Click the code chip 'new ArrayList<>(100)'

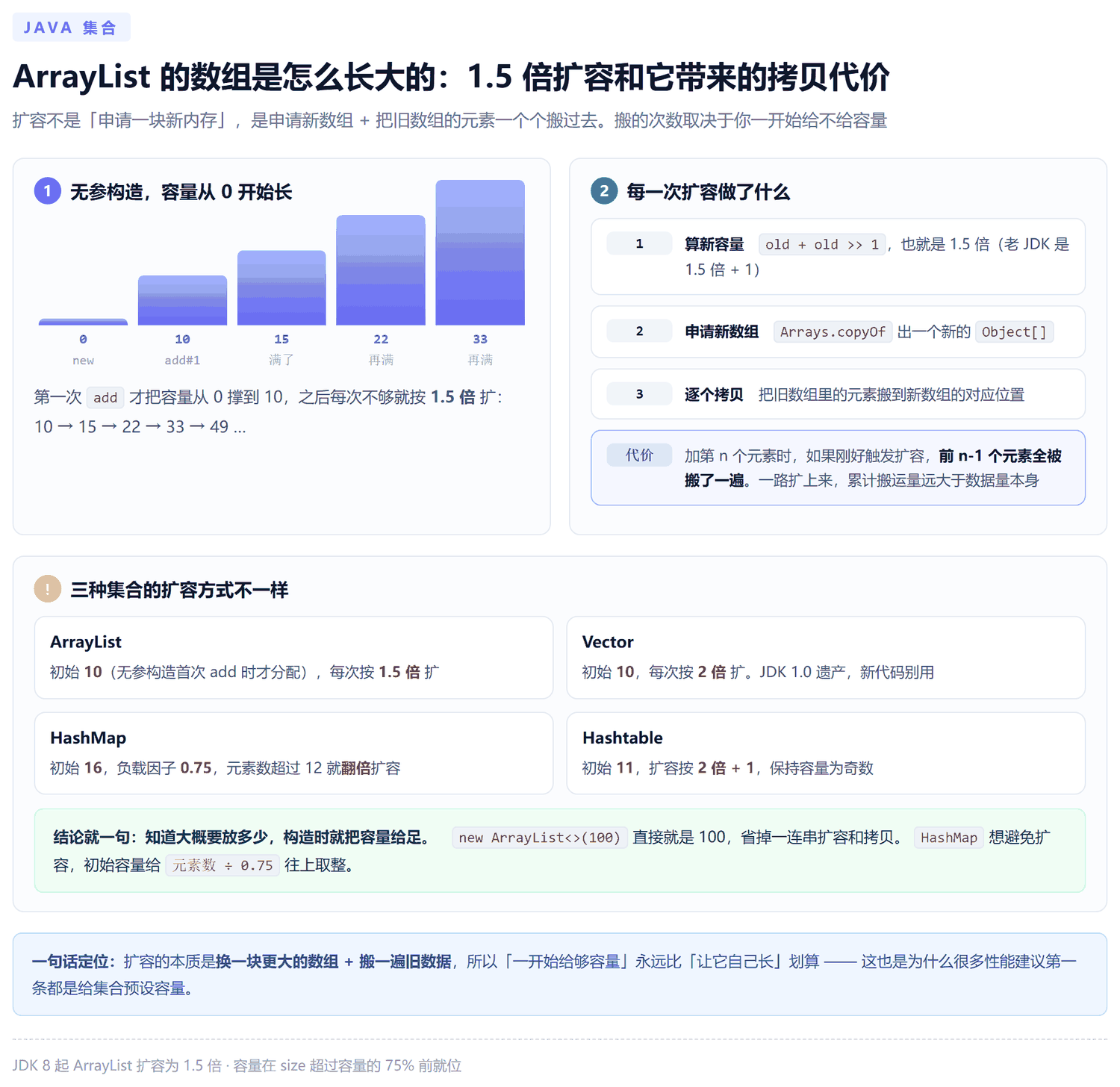(540, 838)
